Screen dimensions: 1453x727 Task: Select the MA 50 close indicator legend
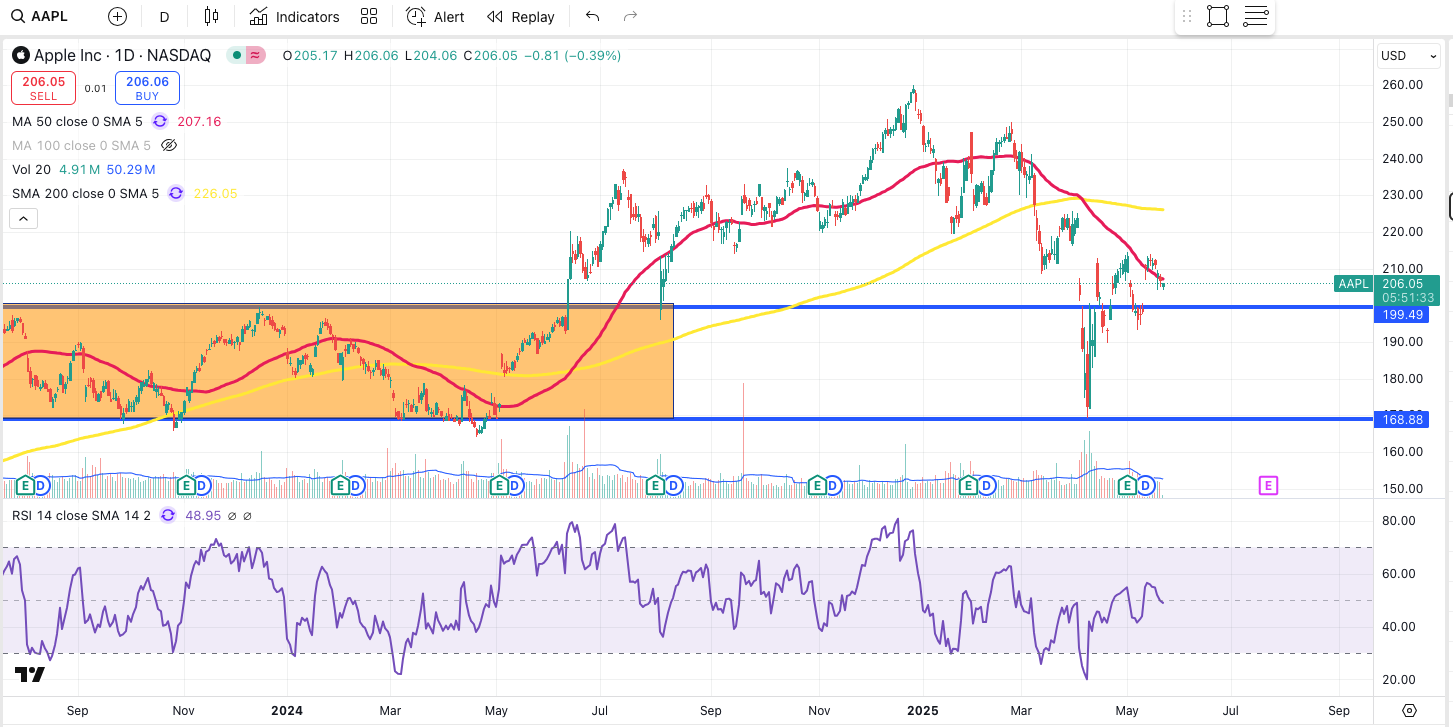78,121
